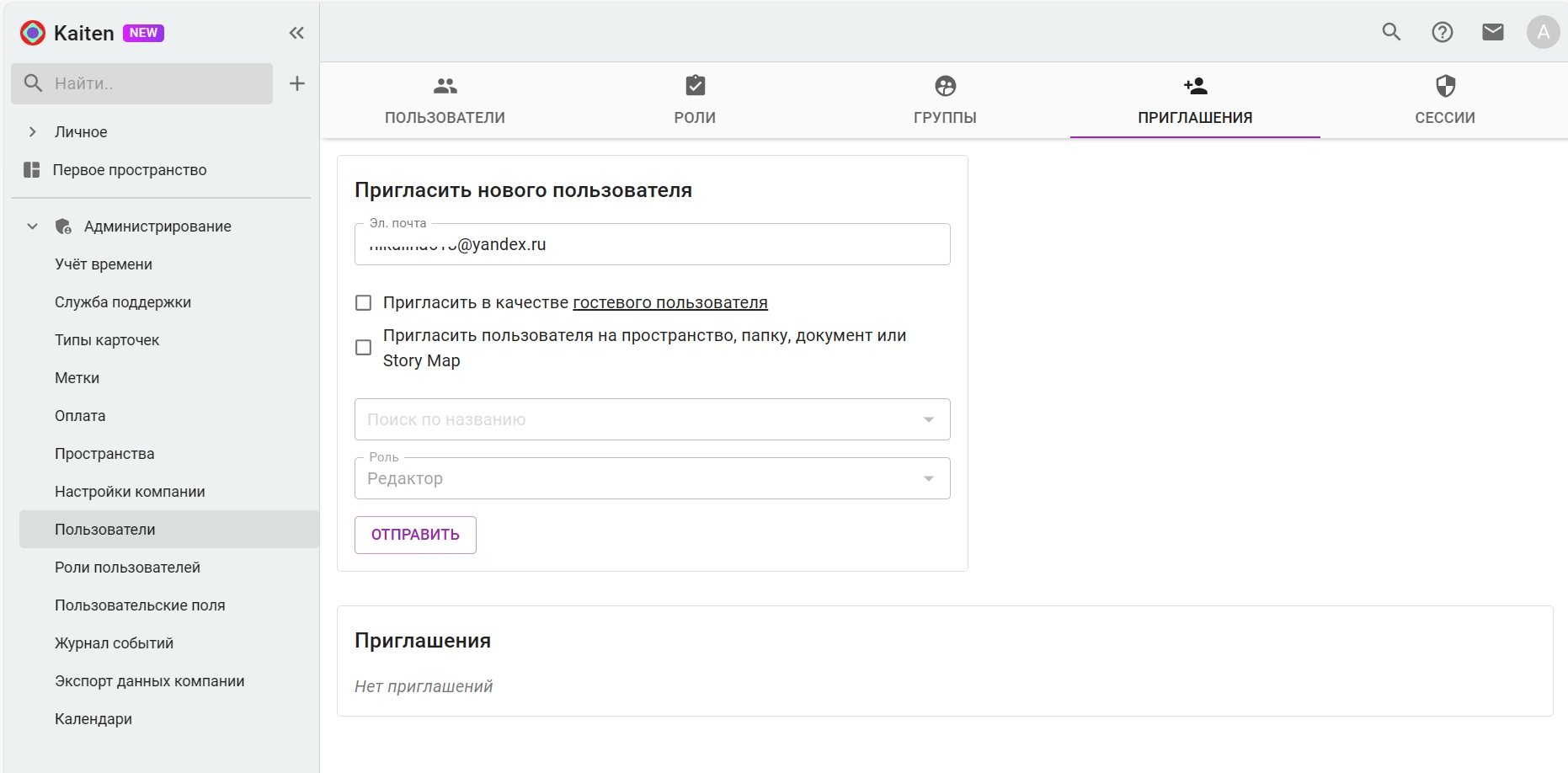Open the Роль dropdown arrow
This screenshot has height=773, width=1568.
coord(929,478)
